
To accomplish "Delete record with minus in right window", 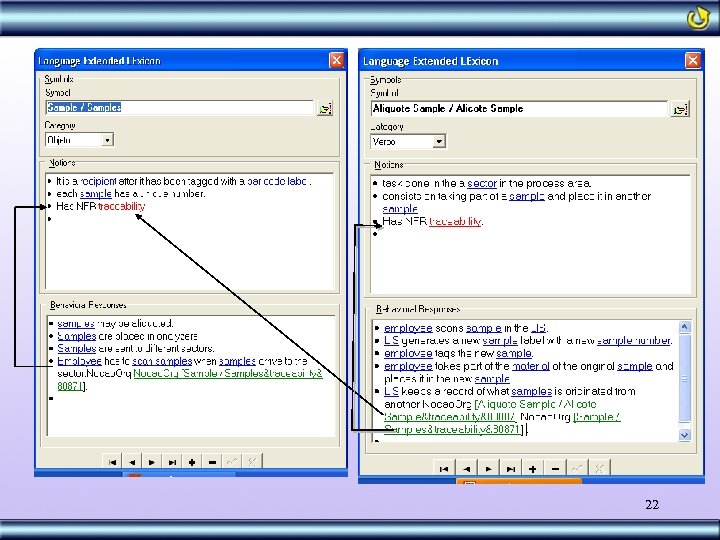I will coord(555,469).
